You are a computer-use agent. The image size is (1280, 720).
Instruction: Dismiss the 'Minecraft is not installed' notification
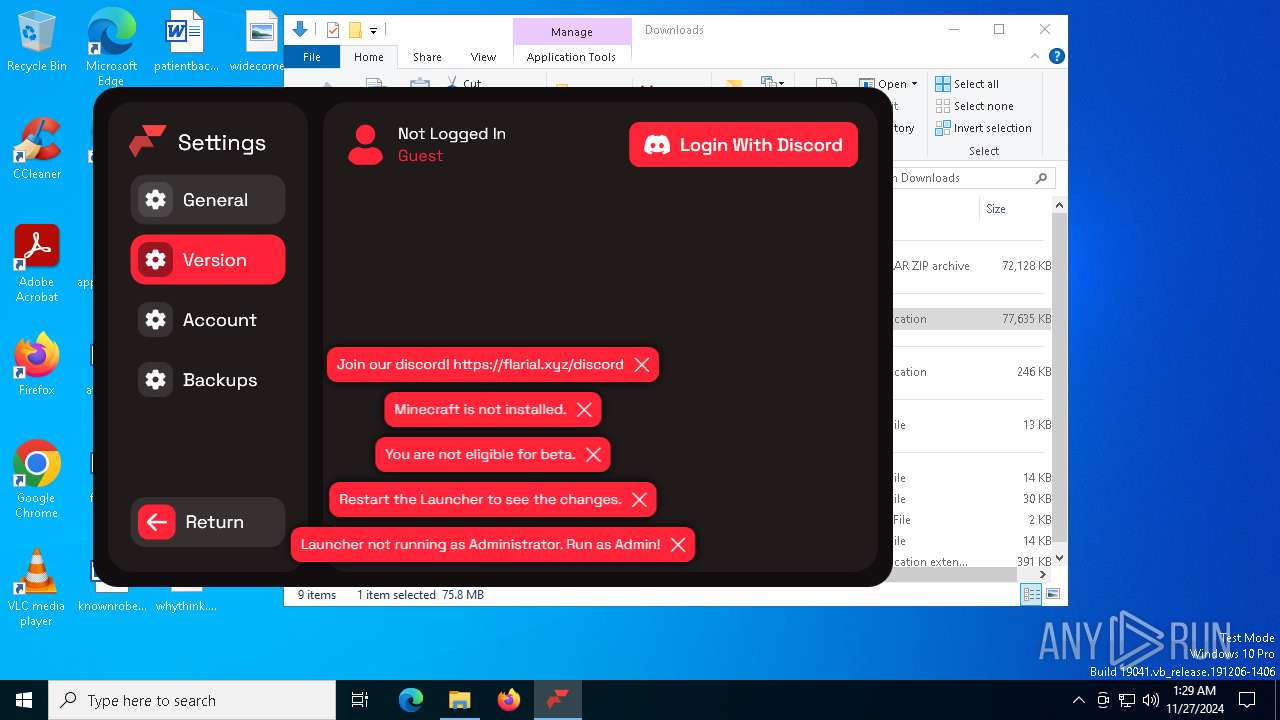point(584,410)
